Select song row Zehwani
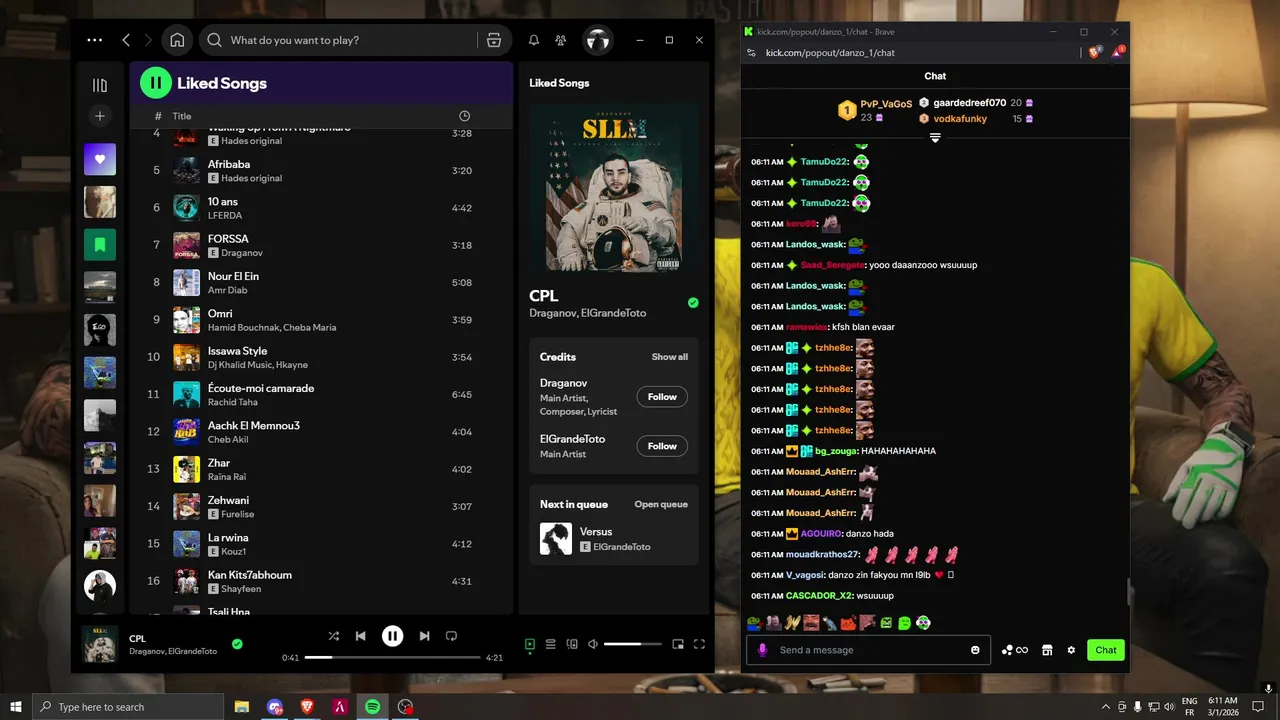Screen dimensions: 1280x720 [321, 507]
